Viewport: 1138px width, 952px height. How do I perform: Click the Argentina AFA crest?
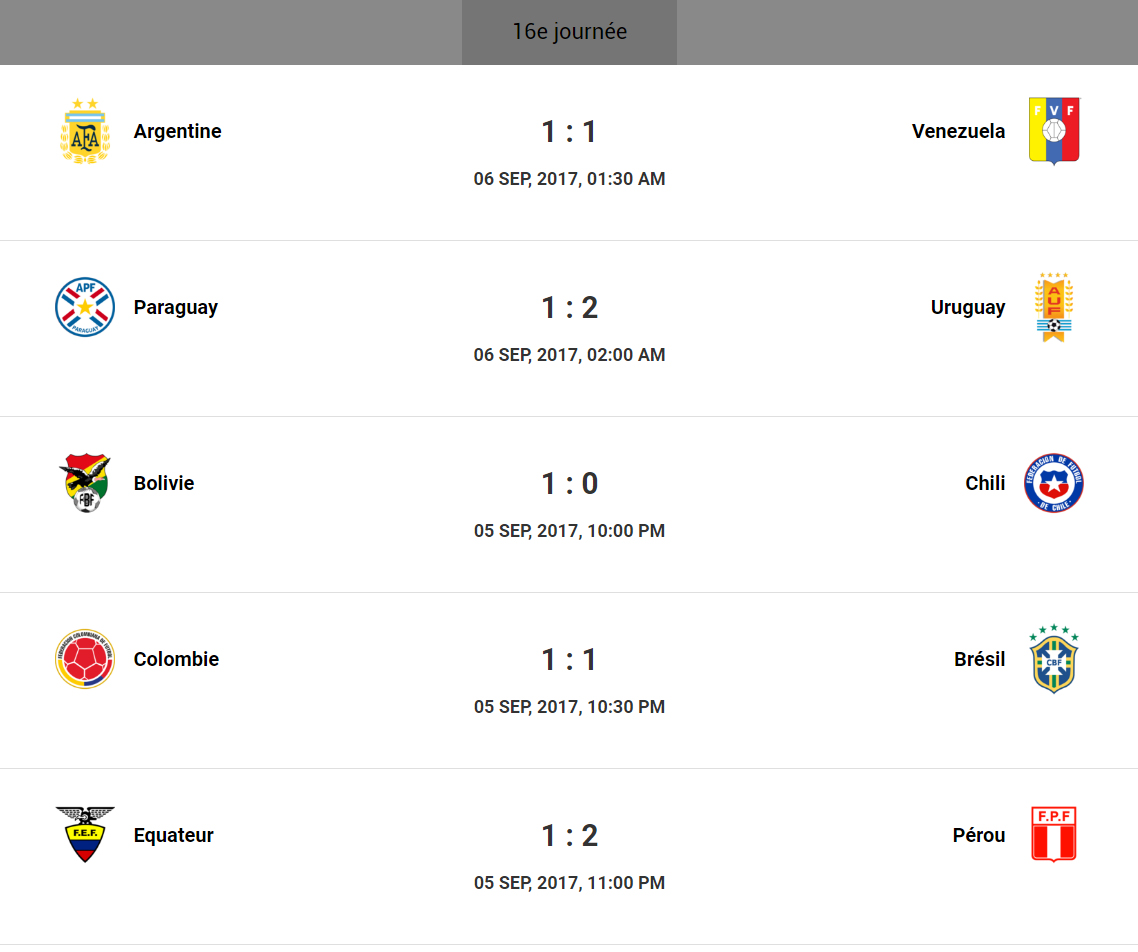(84, 131)
